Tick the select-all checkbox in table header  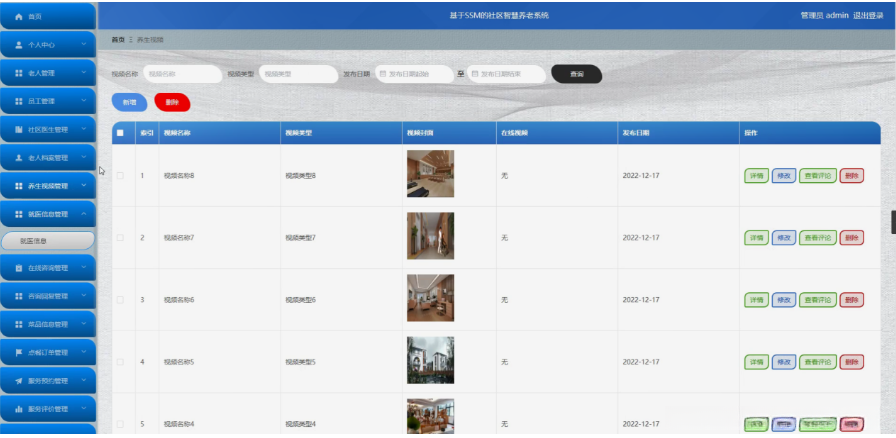pos(120,133)
